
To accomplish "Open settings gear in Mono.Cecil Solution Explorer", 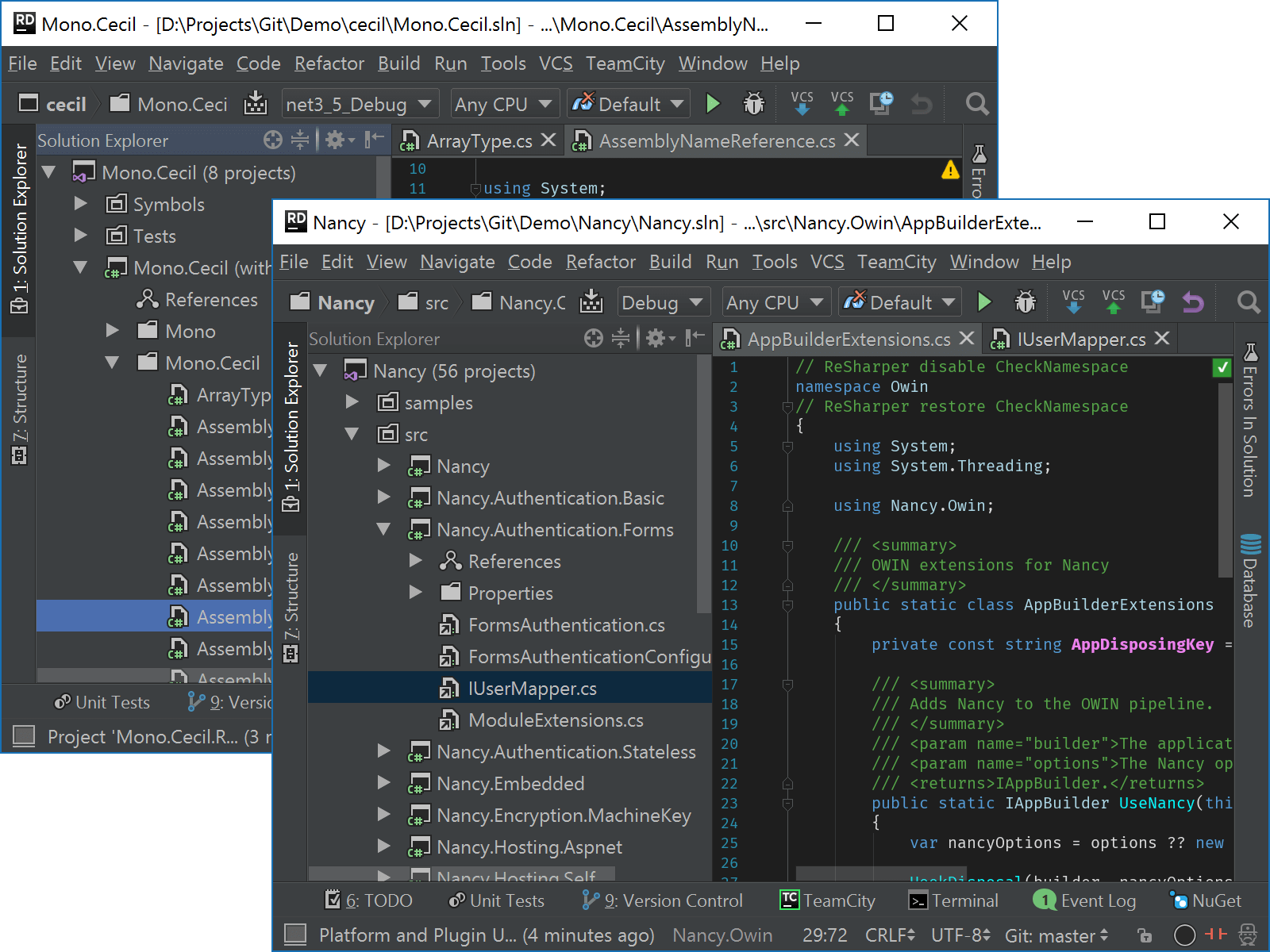I will click(x=339, y=140).
